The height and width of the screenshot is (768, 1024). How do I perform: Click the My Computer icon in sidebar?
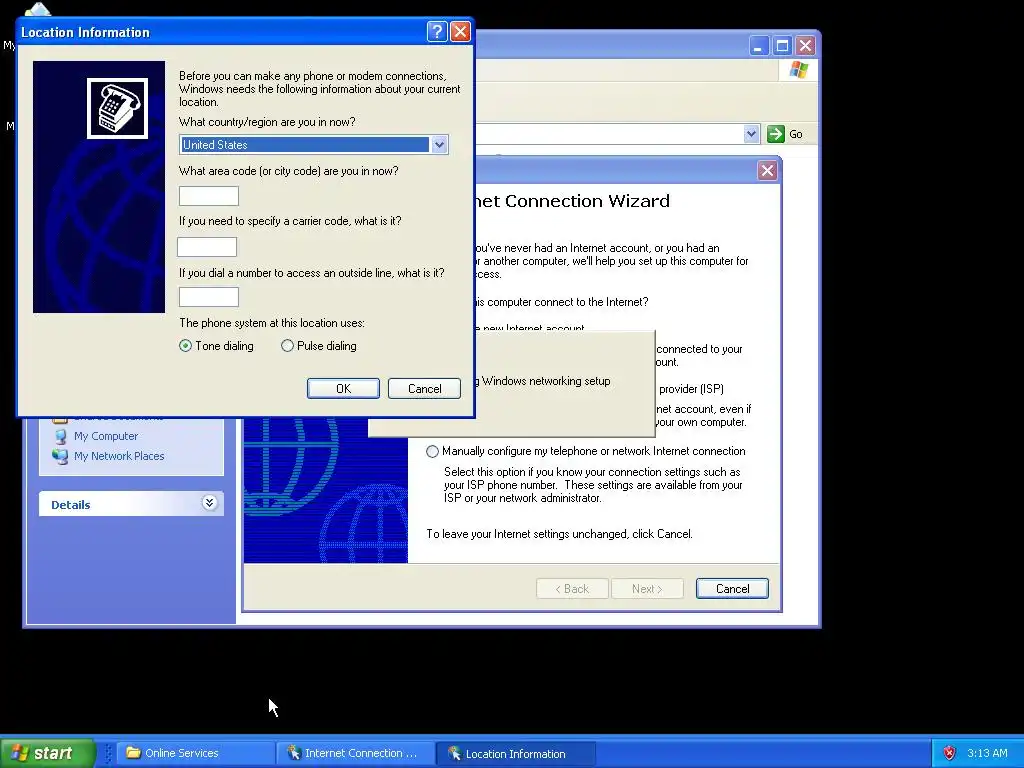61,436
